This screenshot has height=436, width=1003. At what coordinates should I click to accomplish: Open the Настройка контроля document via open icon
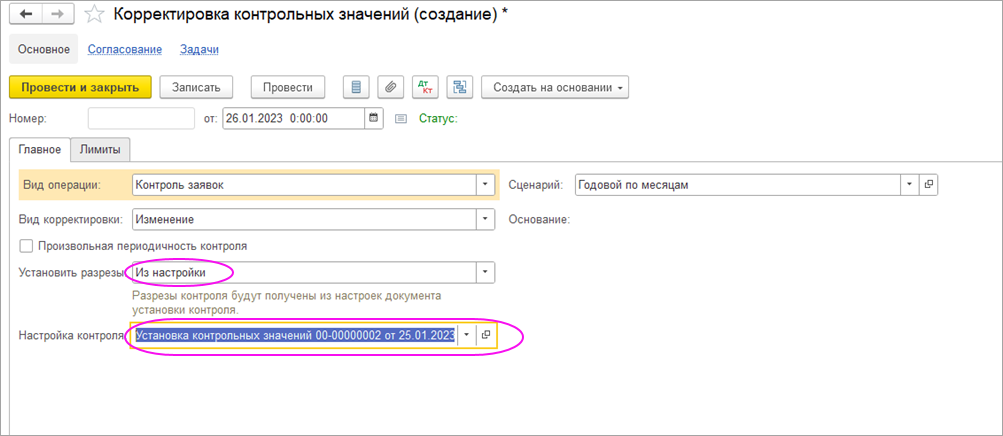coord(486,335)
